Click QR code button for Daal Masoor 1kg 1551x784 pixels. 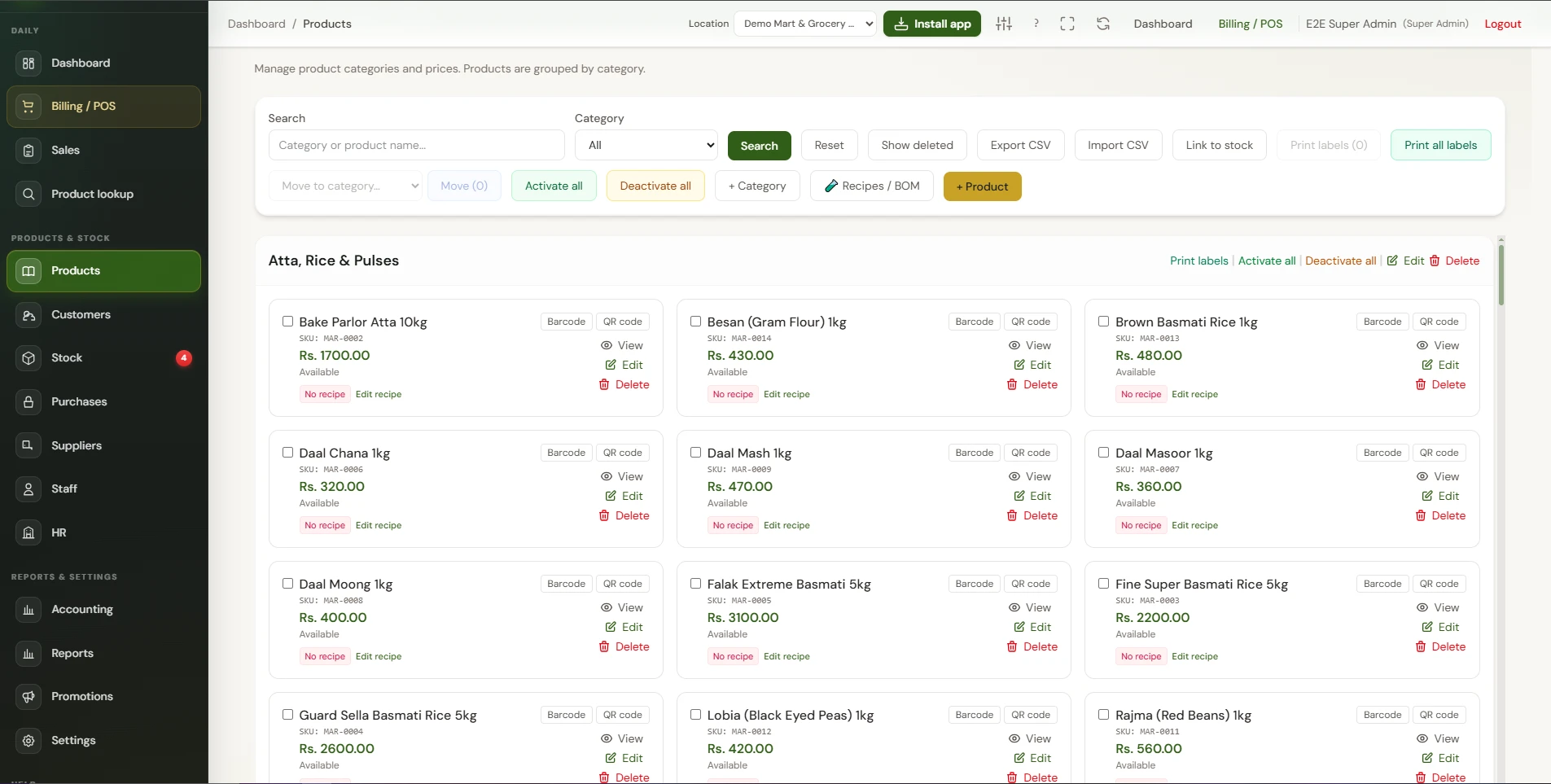click(x=1439, y=453)
